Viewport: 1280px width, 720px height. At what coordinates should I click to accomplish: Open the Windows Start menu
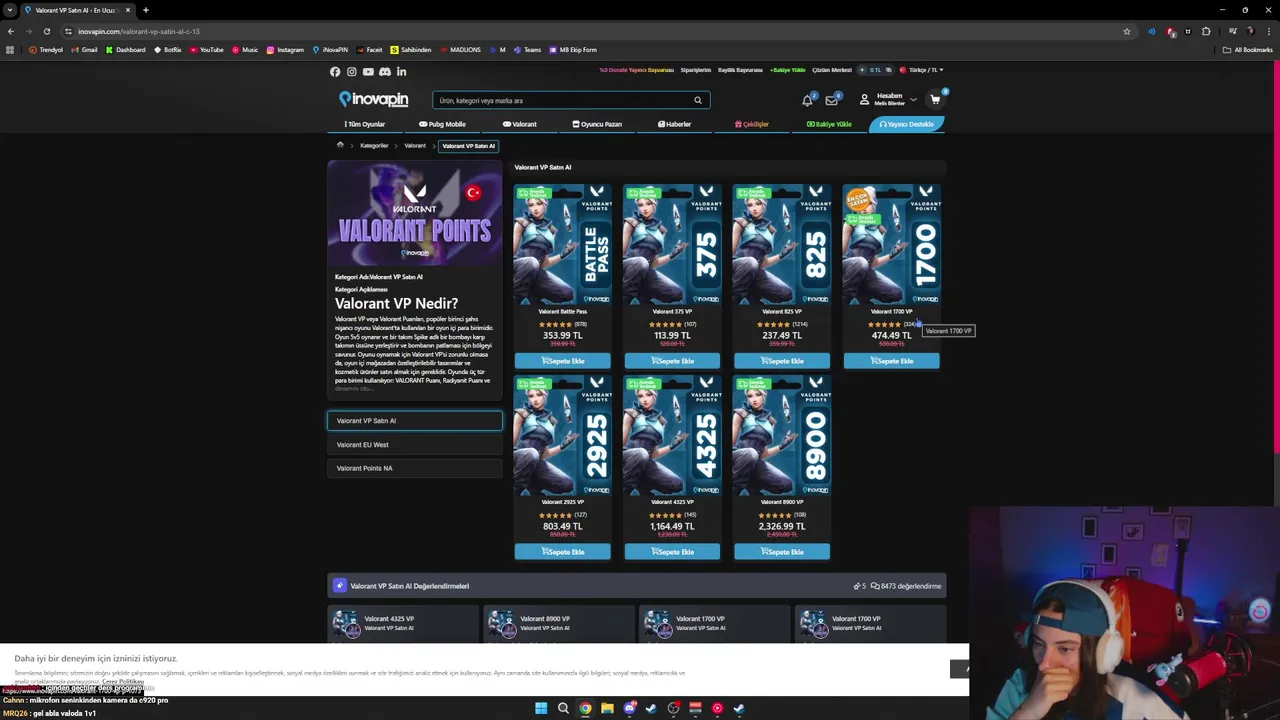pyautogui.click(x=541, y=708)
